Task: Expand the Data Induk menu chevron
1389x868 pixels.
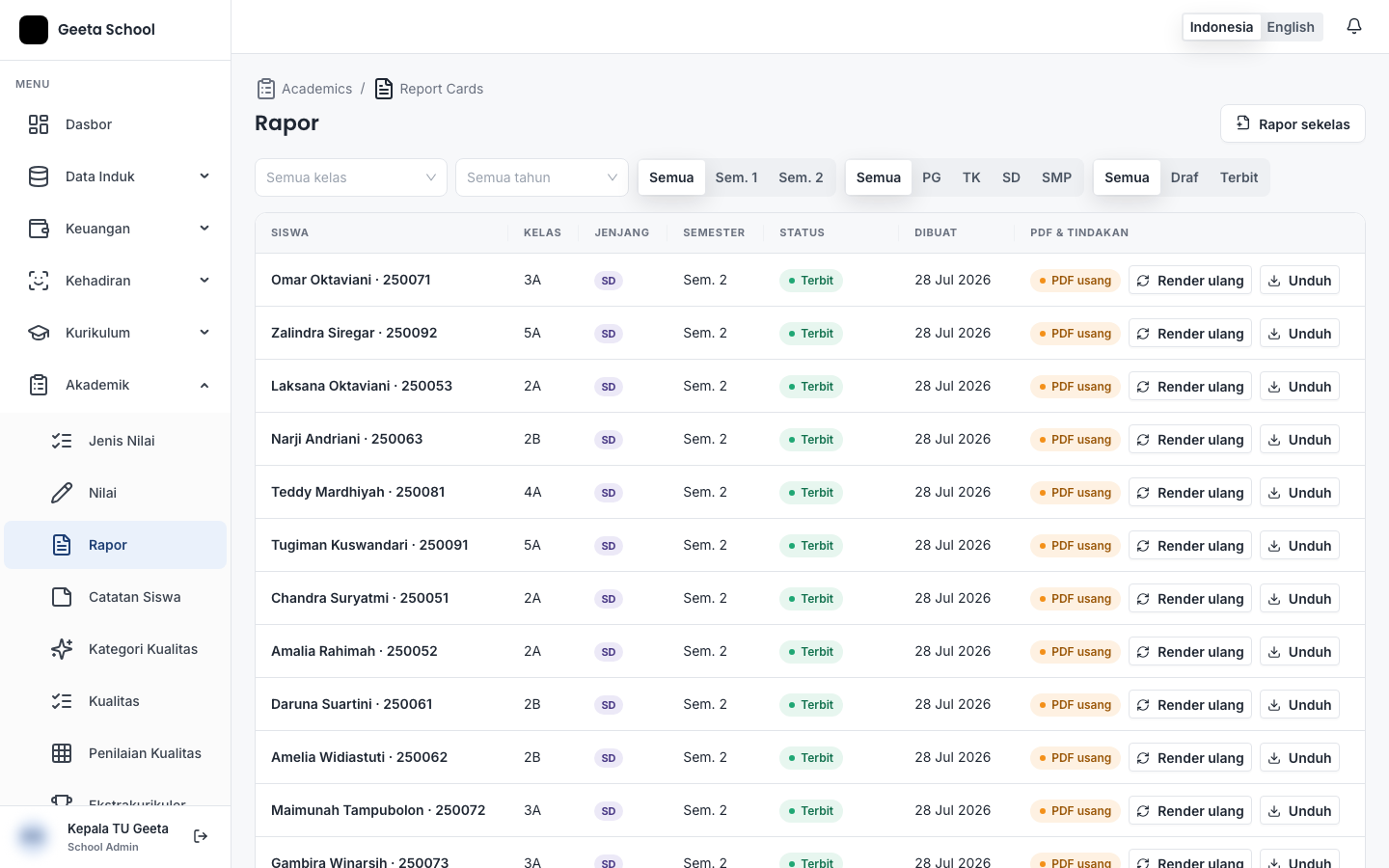Action: pos(204,176)
